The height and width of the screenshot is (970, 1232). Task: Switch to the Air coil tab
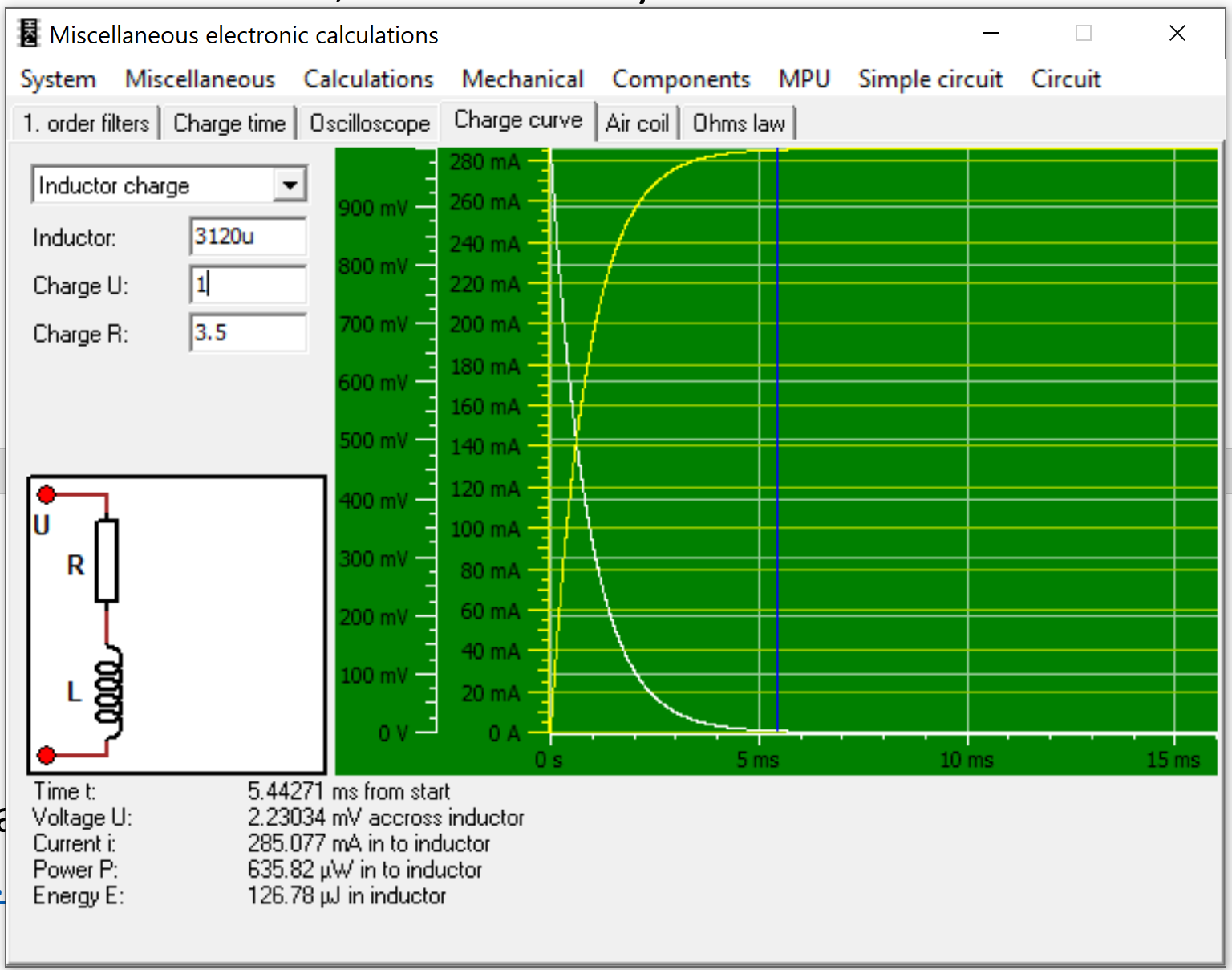point(638,124)
